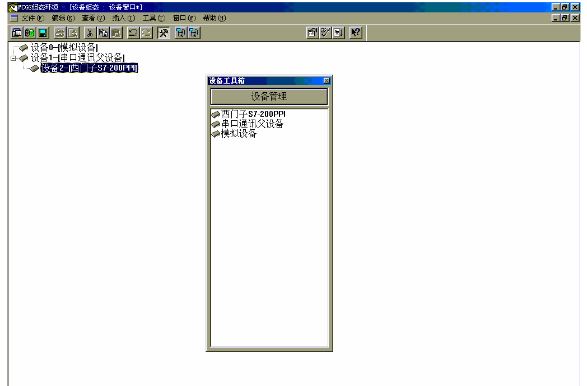This screenshot has width=587, height=386.
Task: Select 设备0 模拟设备 in the tree
Action: (x=64, y=48)
